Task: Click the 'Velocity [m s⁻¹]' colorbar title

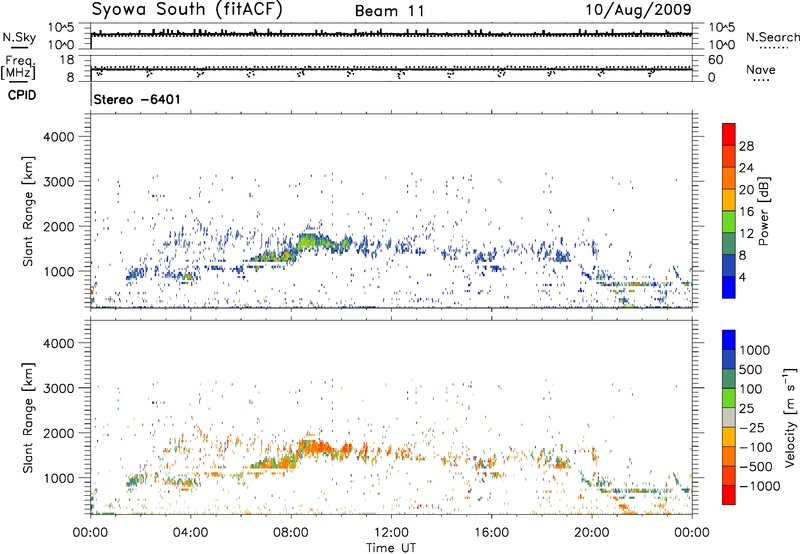Action: click(x=790, y=417)
